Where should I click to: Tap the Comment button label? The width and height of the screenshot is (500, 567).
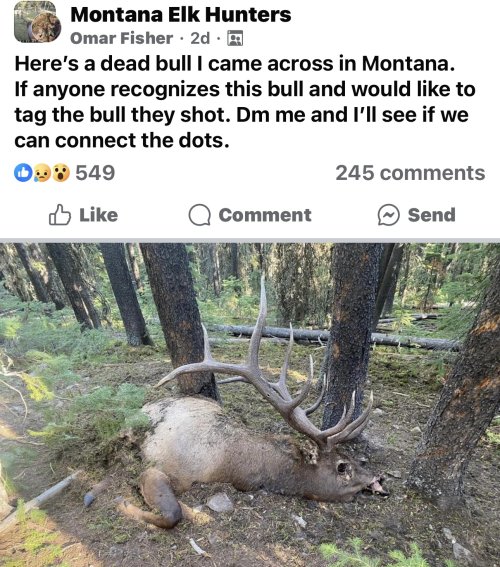tap(265, 215)
